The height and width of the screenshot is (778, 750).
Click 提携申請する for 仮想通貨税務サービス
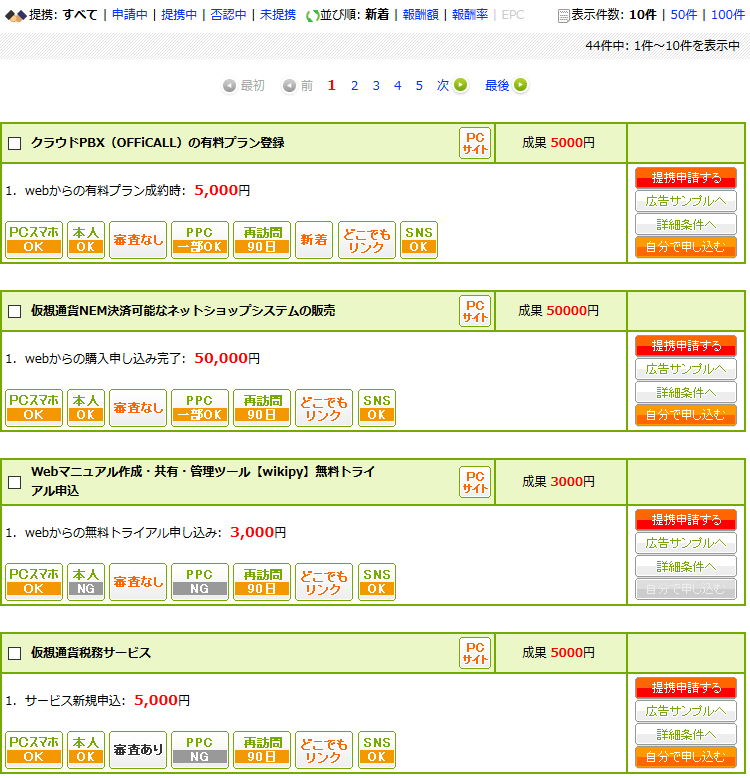pyautogui.click(x=686, y=688)
